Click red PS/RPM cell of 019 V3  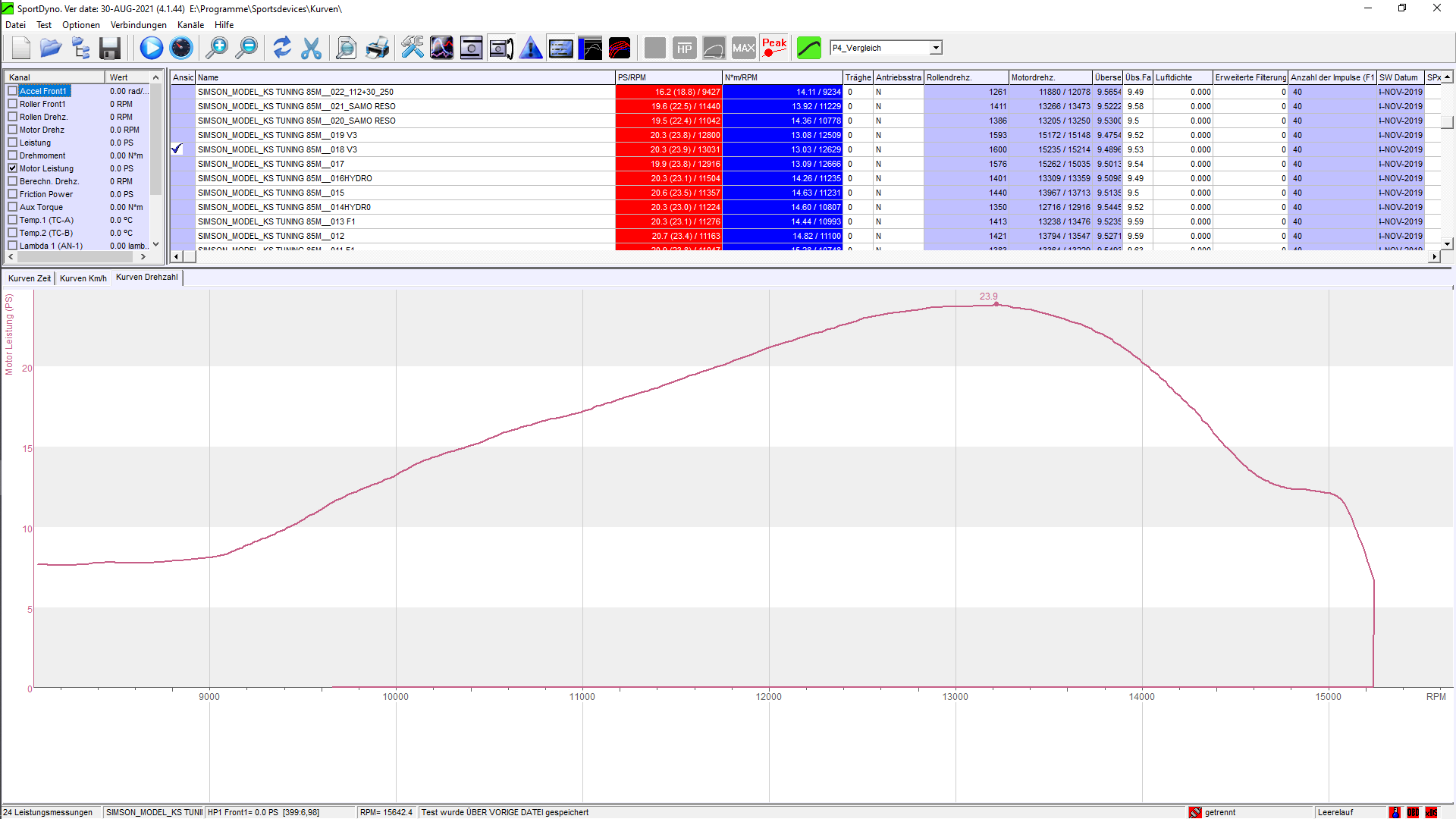[x=668, y=135]
